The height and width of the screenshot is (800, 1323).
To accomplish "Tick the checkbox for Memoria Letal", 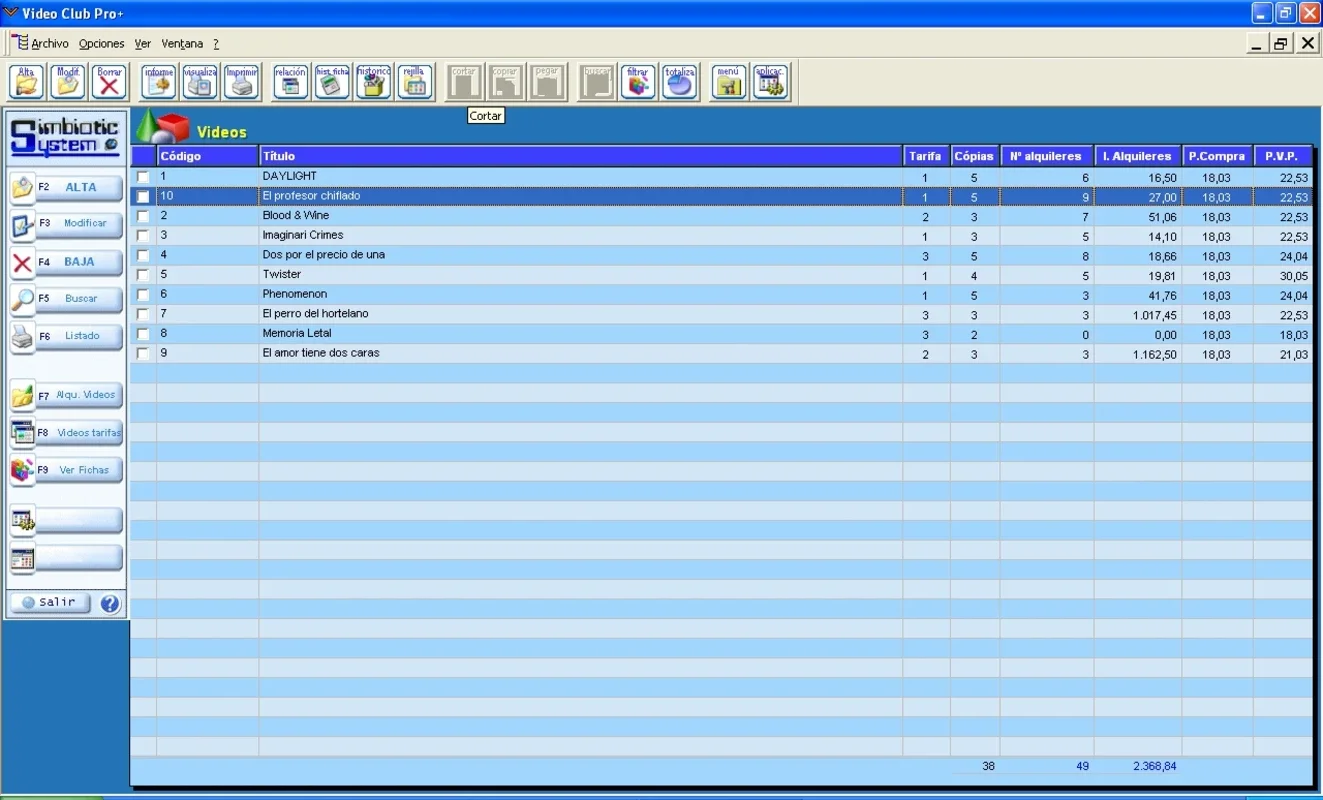I will pos(143,334).
